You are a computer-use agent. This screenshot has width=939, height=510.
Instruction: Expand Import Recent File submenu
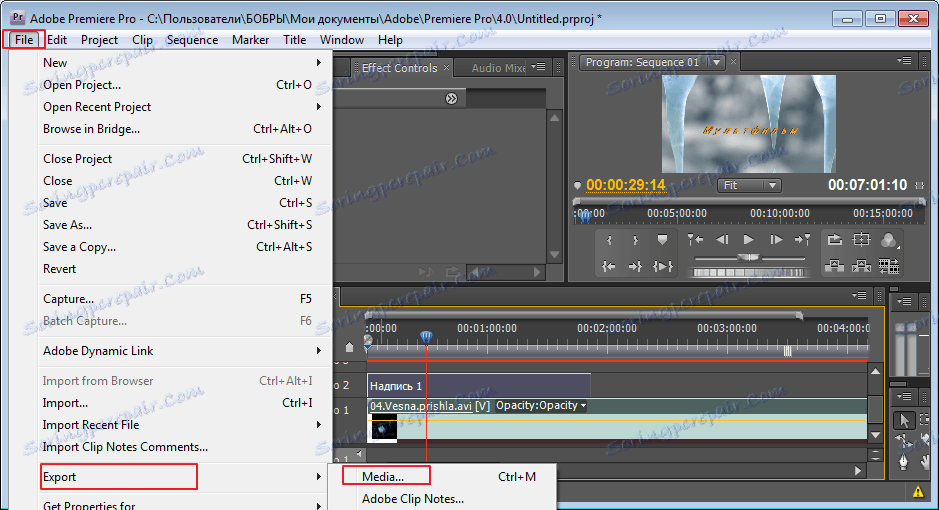point(184,425)
